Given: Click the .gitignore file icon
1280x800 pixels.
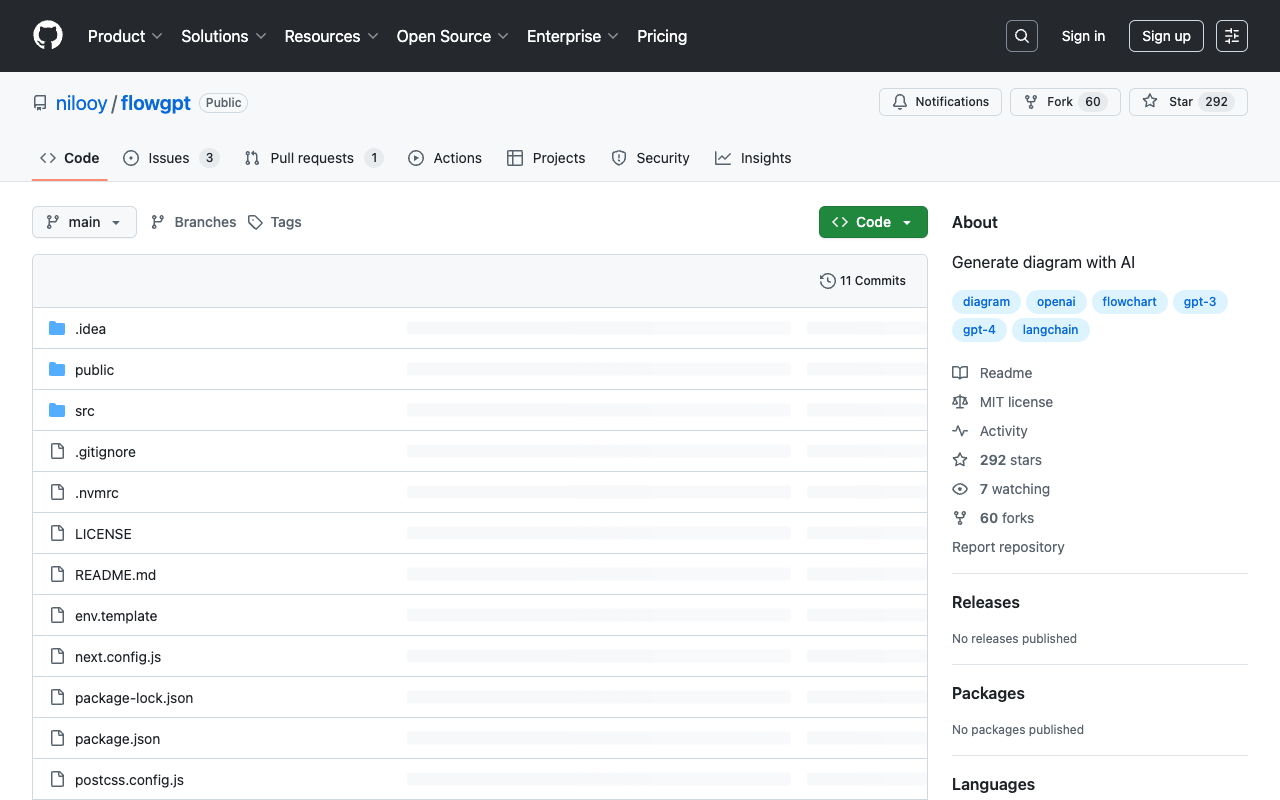Looking at the screenshot, I should pos(57,451).
